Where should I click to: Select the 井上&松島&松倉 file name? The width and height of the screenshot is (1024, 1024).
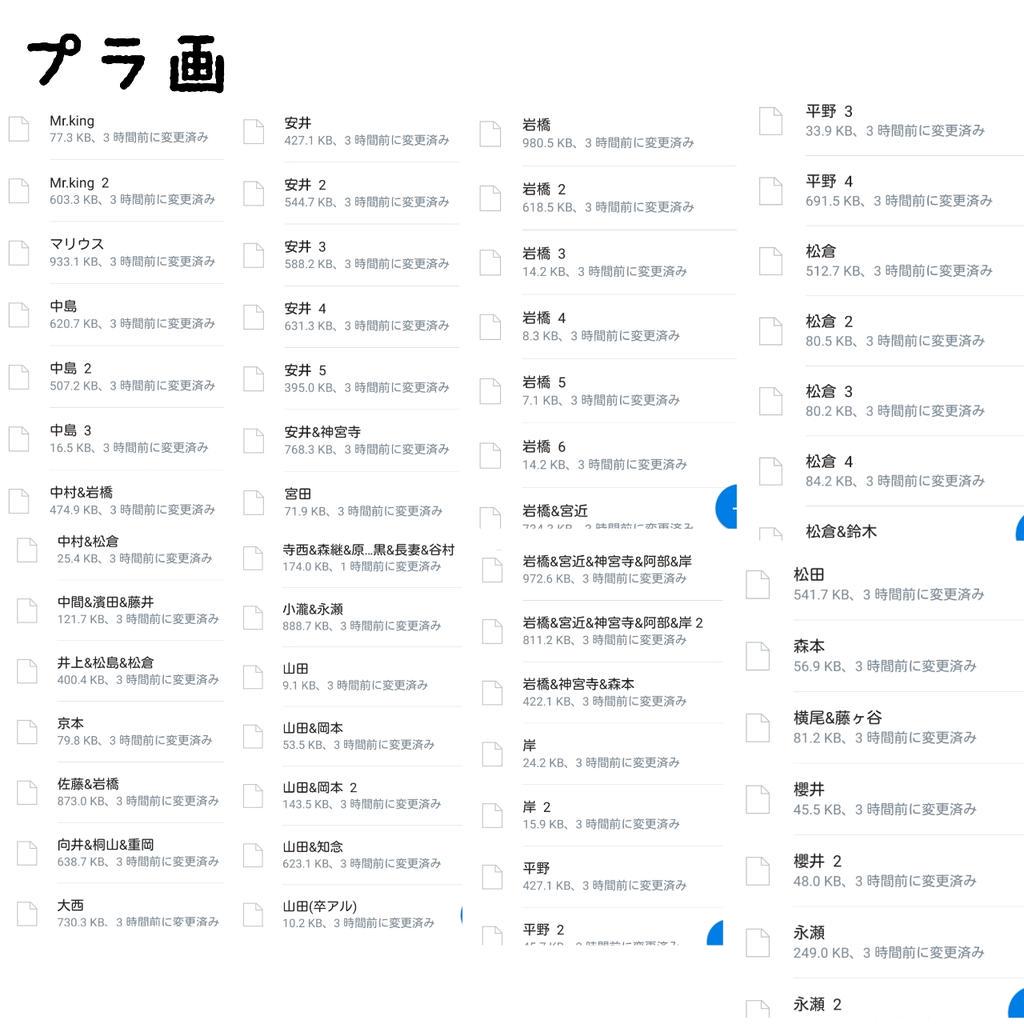click(x=105, y=662)
